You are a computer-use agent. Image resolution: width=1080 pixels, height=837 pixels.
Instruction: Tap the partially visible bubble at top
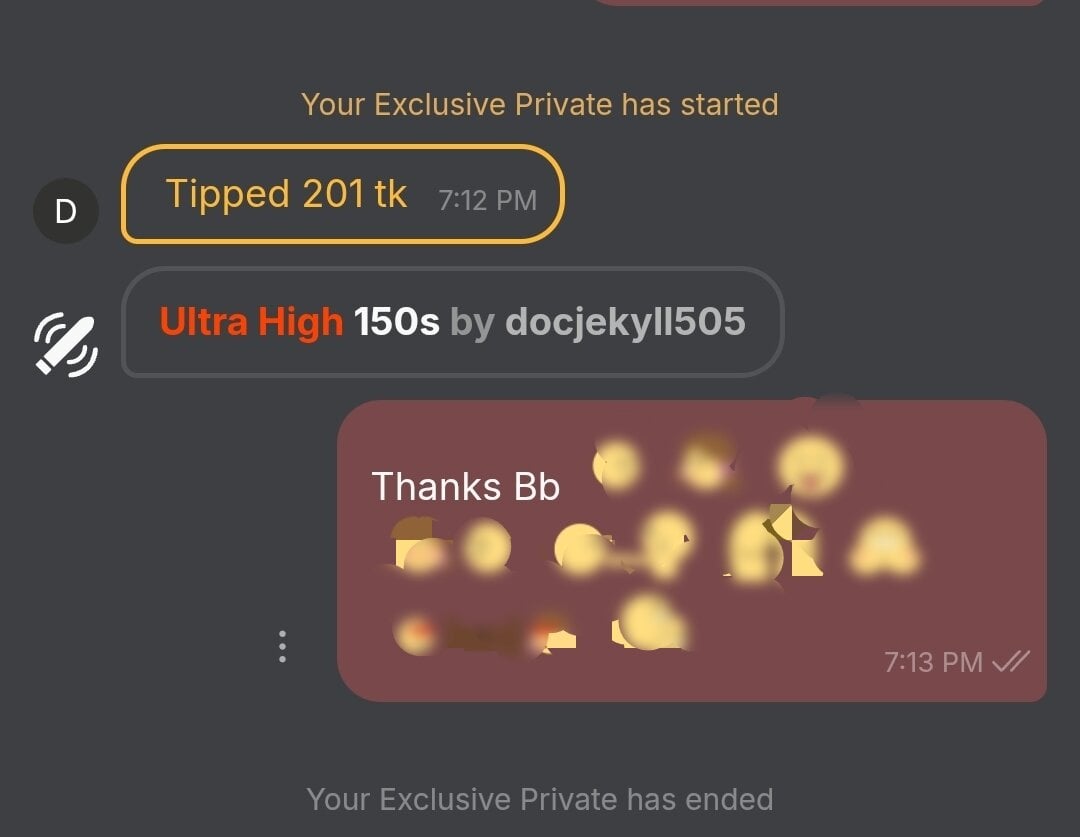click(820, 3)
